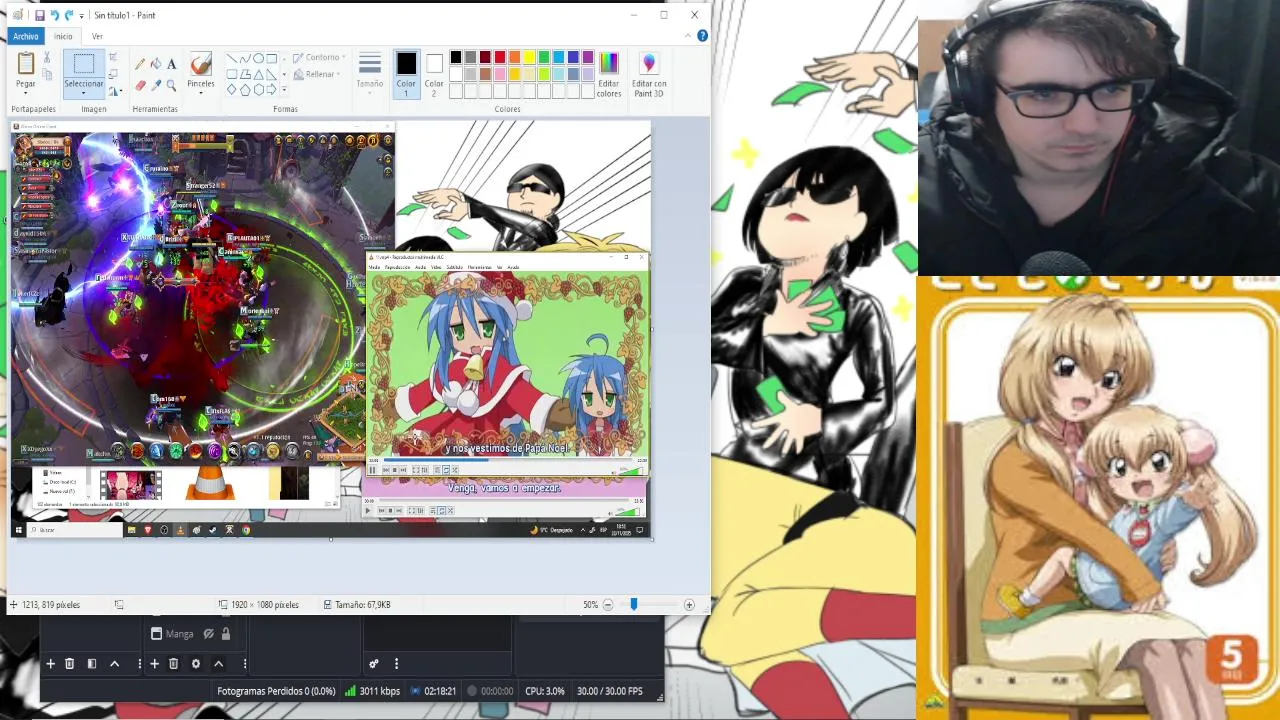Click the Copy icon under Cortar
The image size is (1280, 720).
pyautogui.click(x=47, y=73)
